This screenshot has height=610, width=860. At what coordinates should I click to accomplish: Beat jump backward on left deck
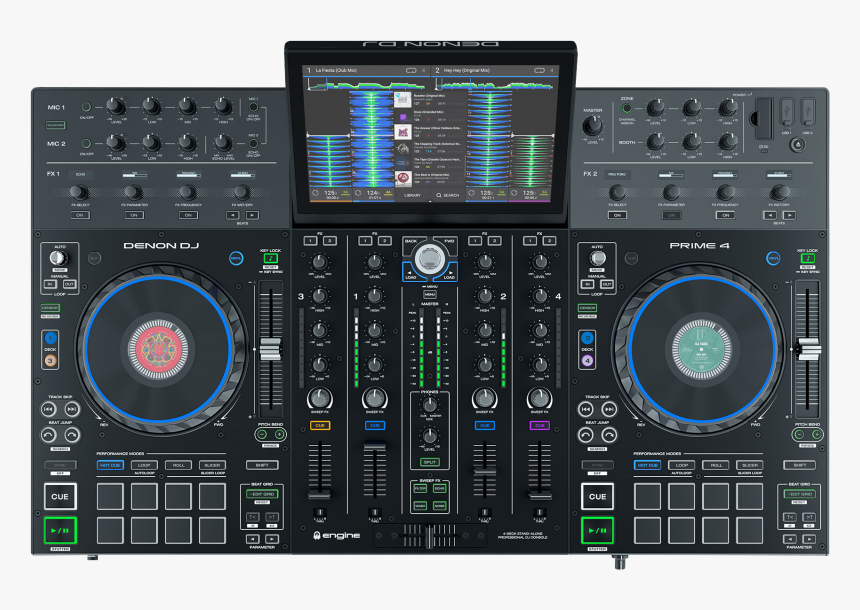(x=48, y=435)
